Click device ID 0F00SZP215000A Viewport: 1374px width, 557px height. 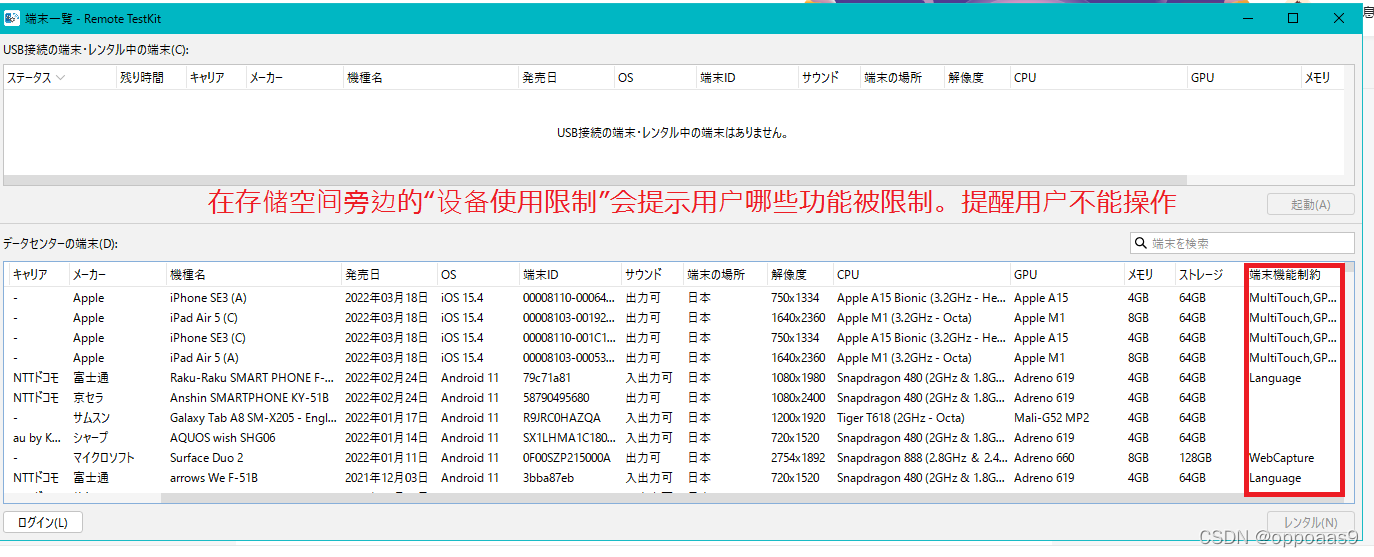click(x=566, y=458)
